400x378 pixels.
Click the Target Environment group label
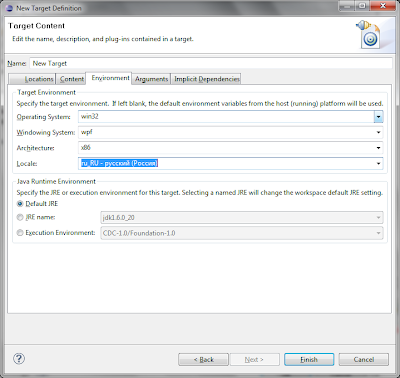point(46,92)
